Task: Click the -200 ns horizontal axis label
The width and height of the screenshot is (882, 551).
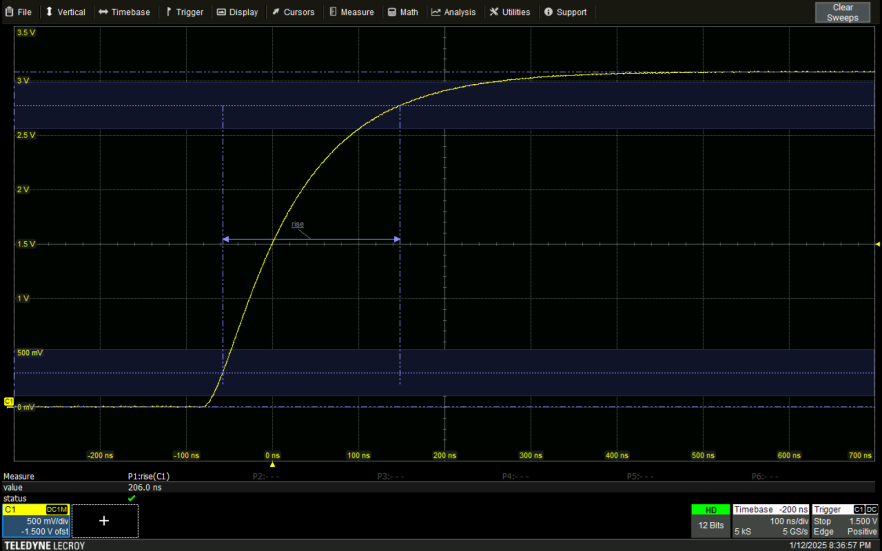Action: (100, 455)
